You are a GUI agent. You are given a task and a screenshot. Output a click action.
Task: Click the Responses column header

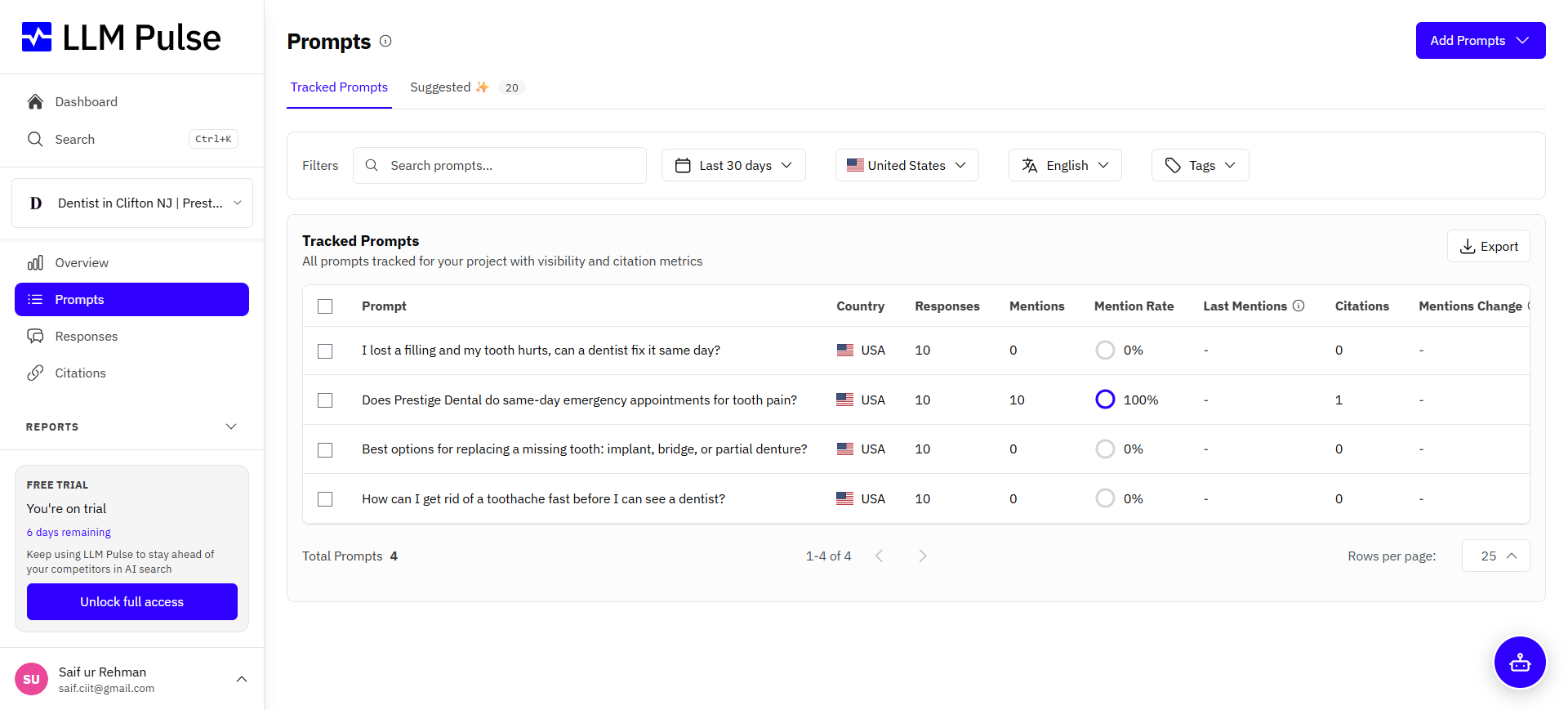coord(947,306)
